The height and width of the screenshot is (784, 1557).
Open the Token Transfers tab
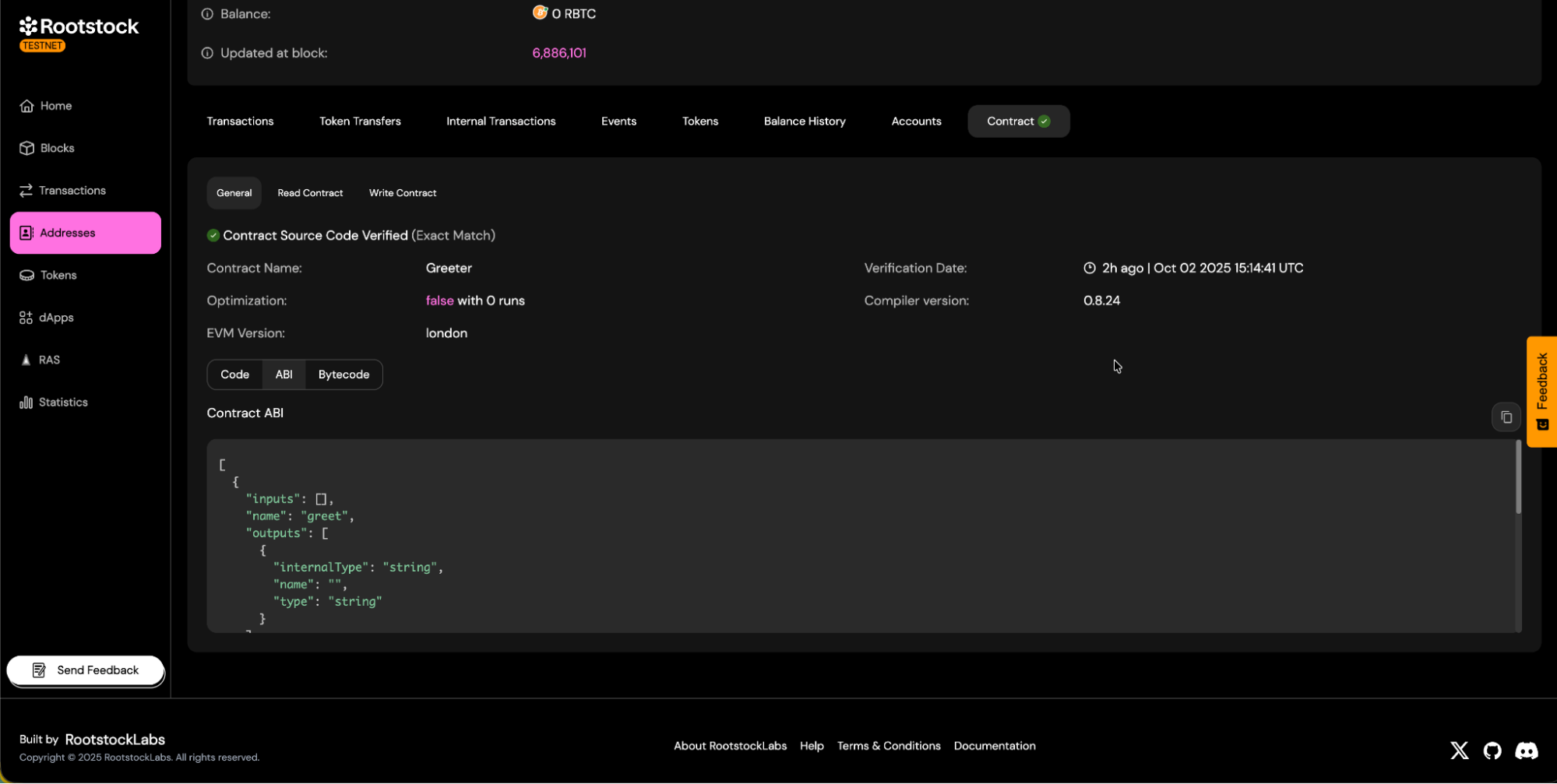coord(360,121)
